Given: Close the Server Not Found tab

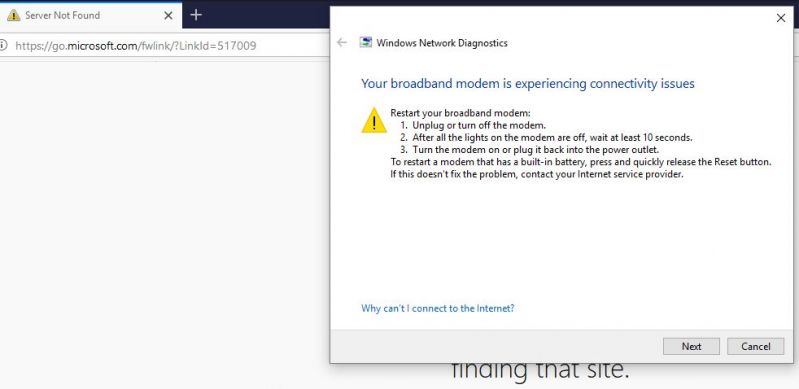Looking at the screenshot, I should [168, 16].
